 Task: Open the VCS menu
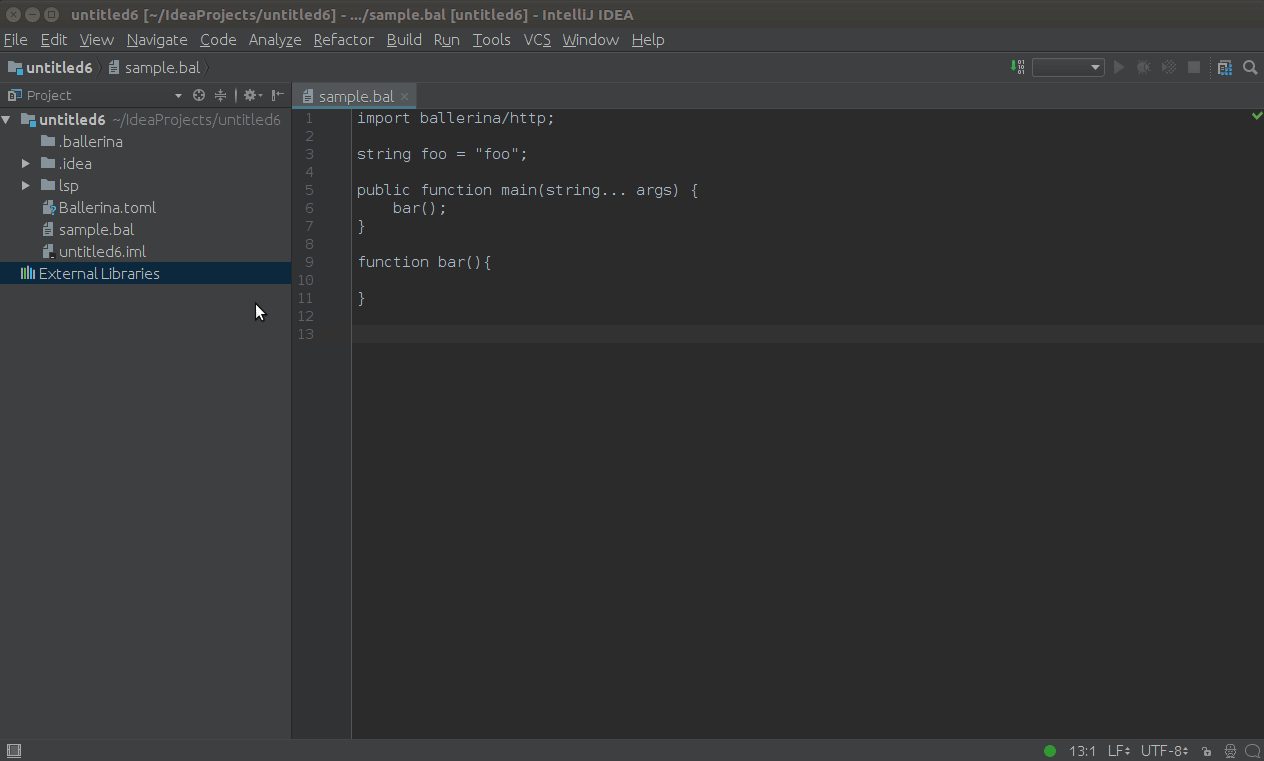click(537, 39)
